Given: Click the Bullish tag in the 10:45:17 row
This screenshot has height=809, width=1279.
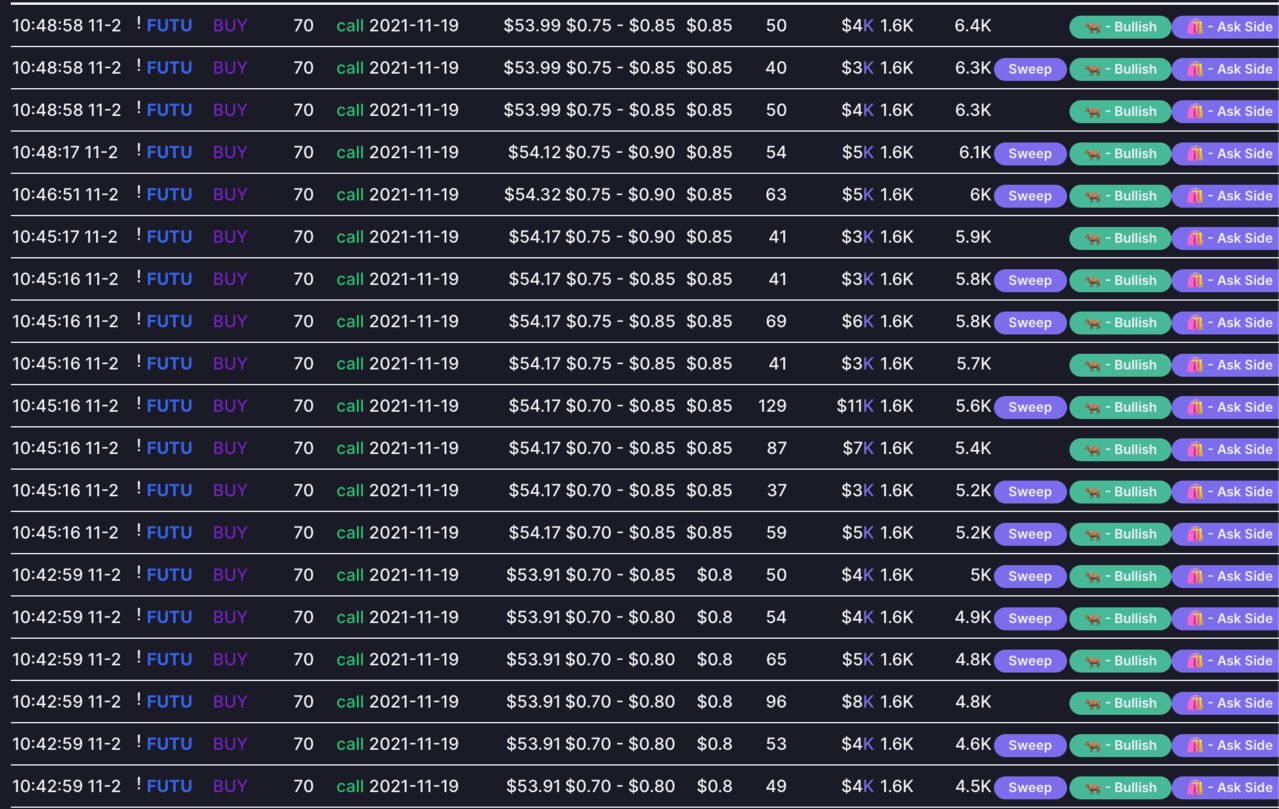Looking at the screenshot, I should pyautogui.click(x=1120, y=238).
